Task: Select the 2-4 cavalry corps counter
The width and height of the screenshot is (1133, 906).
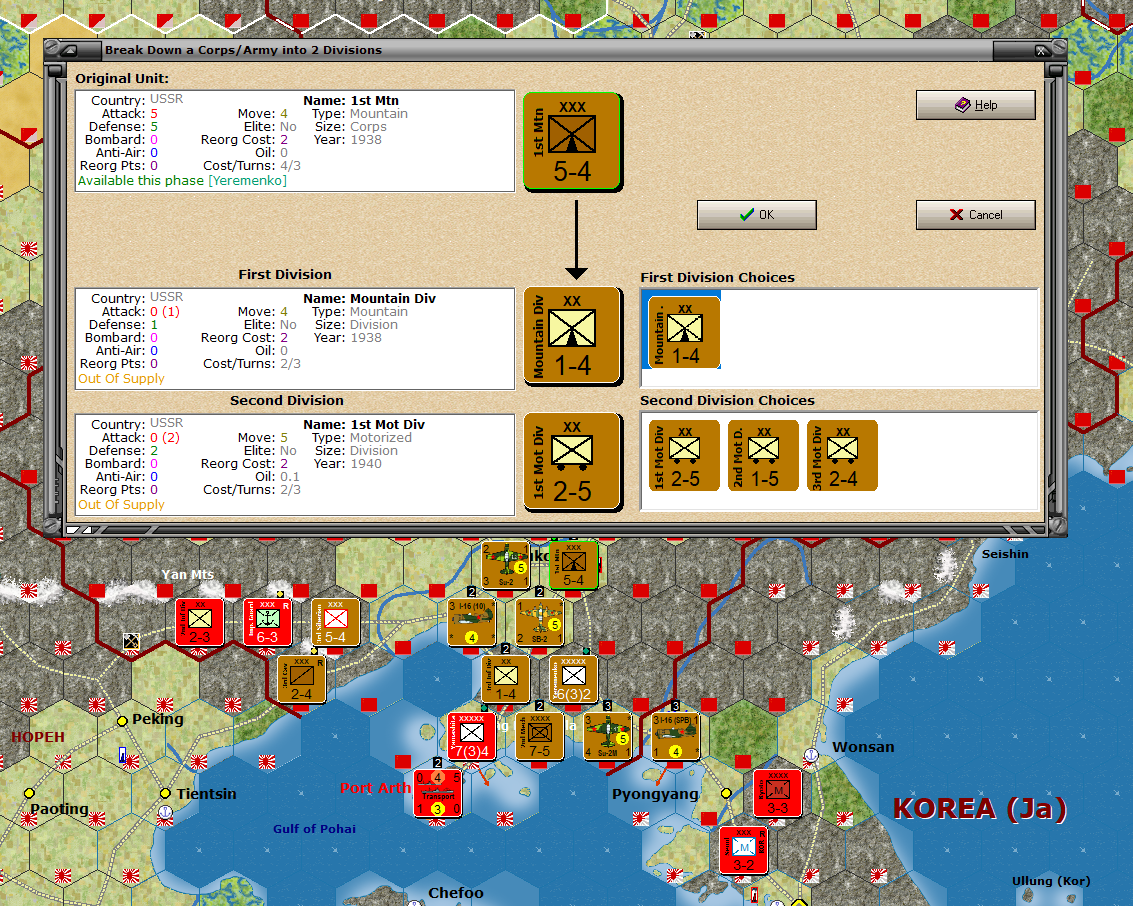Action: click(301, 679)
